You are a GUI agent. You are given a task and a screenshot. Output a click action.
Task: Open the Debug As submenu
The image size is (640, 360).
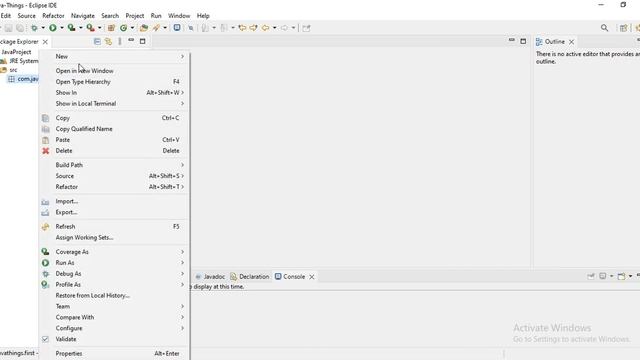[114, 274]
